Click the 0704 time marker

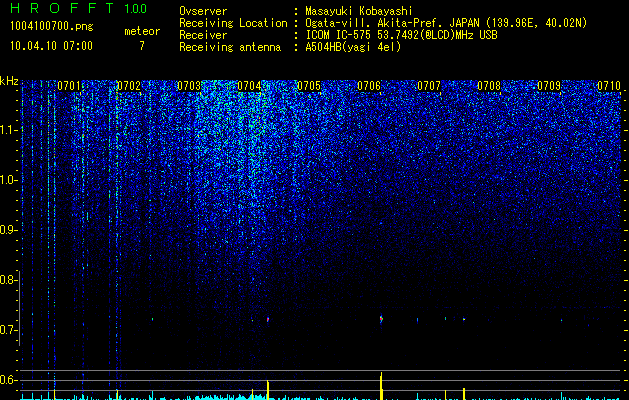[249, 86]
